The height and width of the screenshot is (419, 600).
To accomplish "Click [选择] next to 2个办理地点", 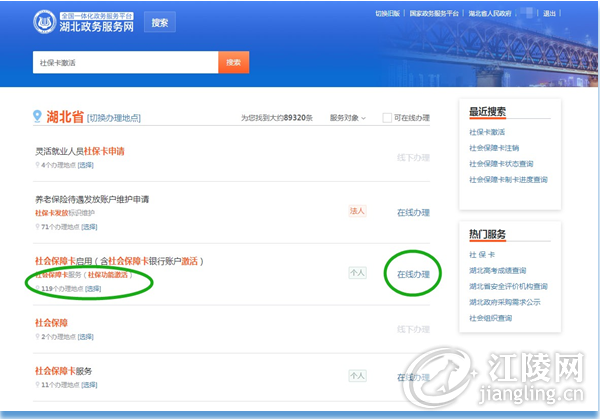I will [86, 337].
